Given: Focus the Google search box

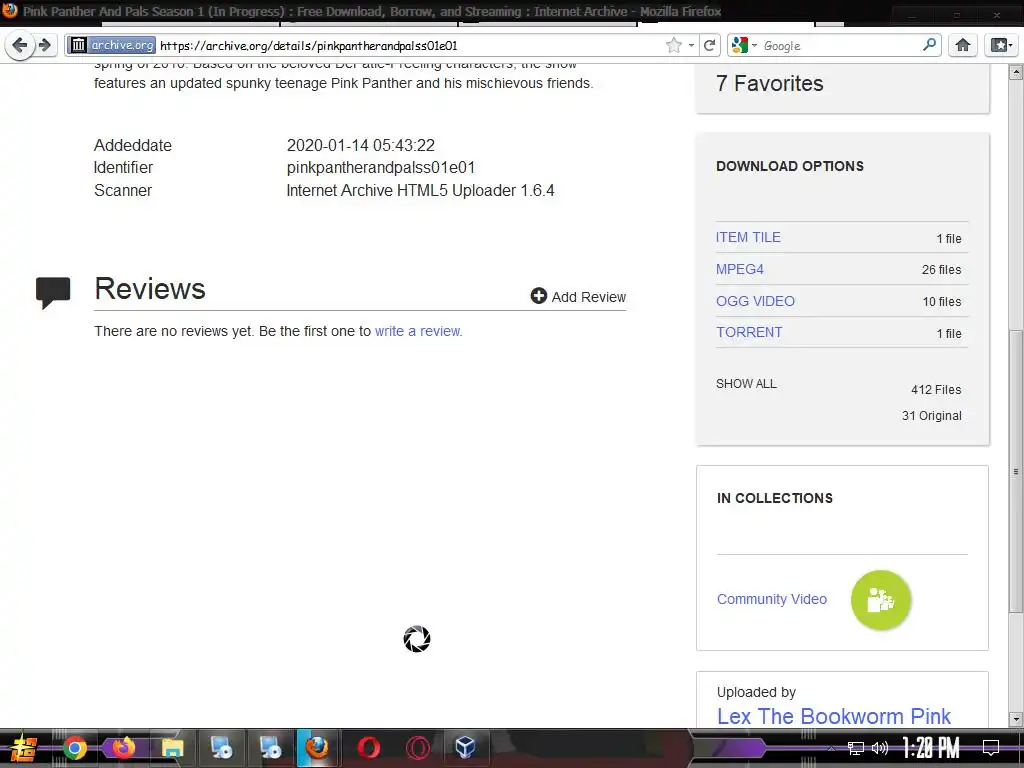Looking at the screenshot, I should point(841,45).
